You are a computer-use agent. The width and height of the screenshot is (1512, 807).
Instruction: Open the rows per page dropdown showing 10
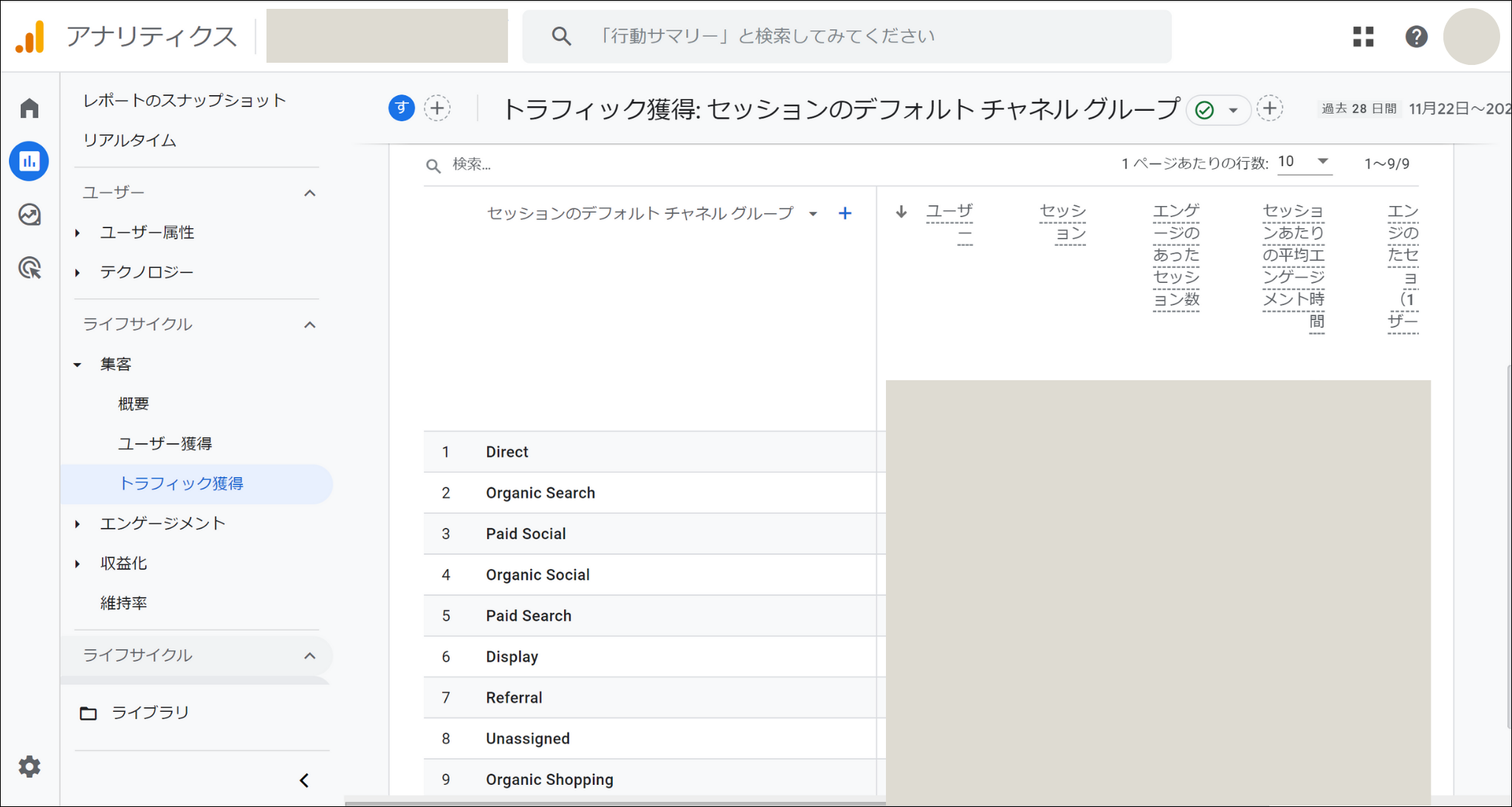click(x=1304, y=162)
